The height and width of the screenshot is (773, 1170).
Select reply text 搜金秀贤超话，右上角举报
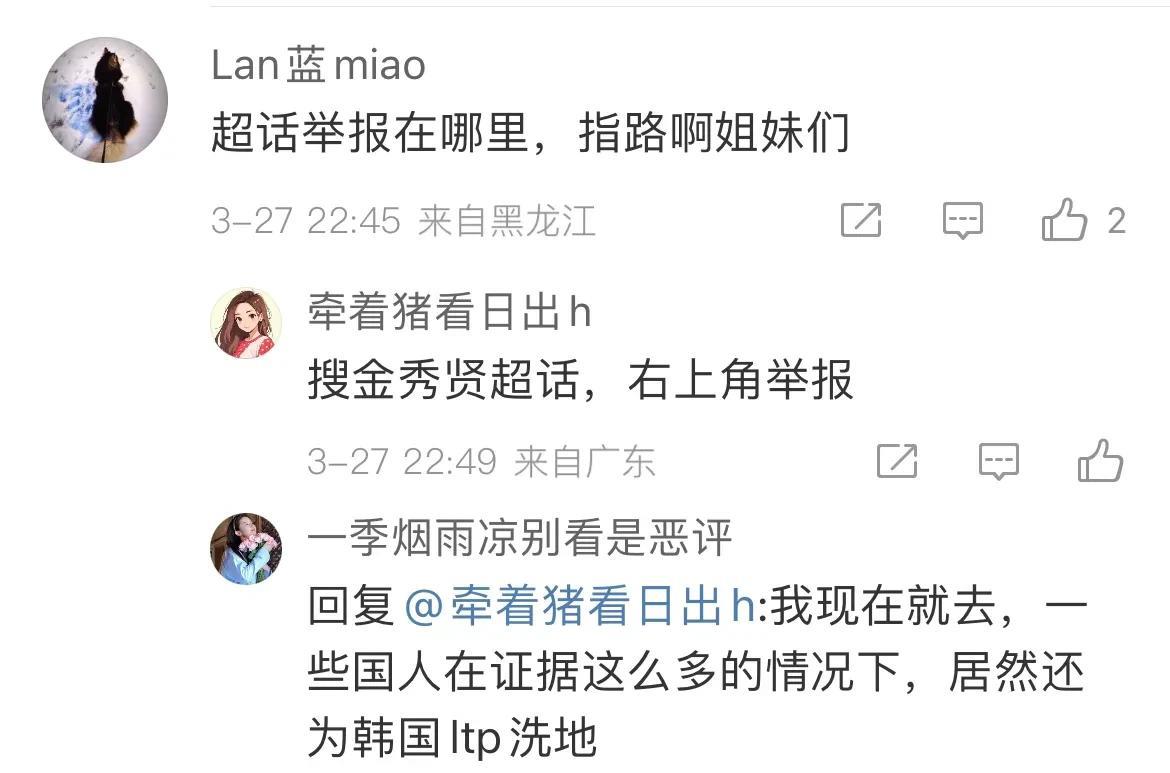(580, 380)
